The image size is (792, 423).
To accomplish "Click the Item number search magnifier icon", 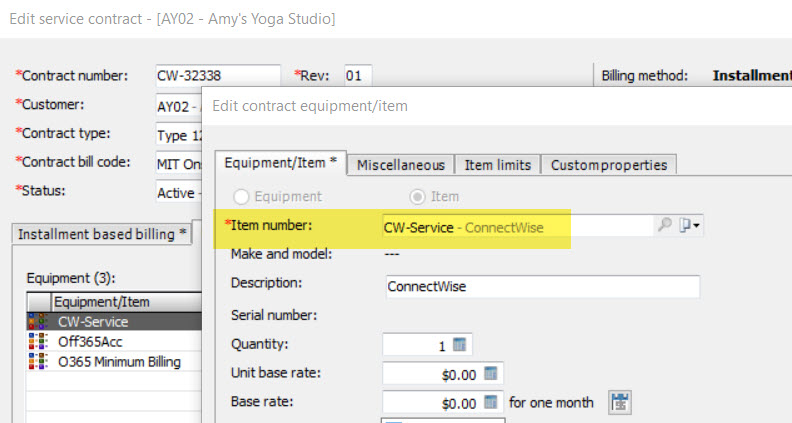I will pyautogui.click(x=664, y=226).
